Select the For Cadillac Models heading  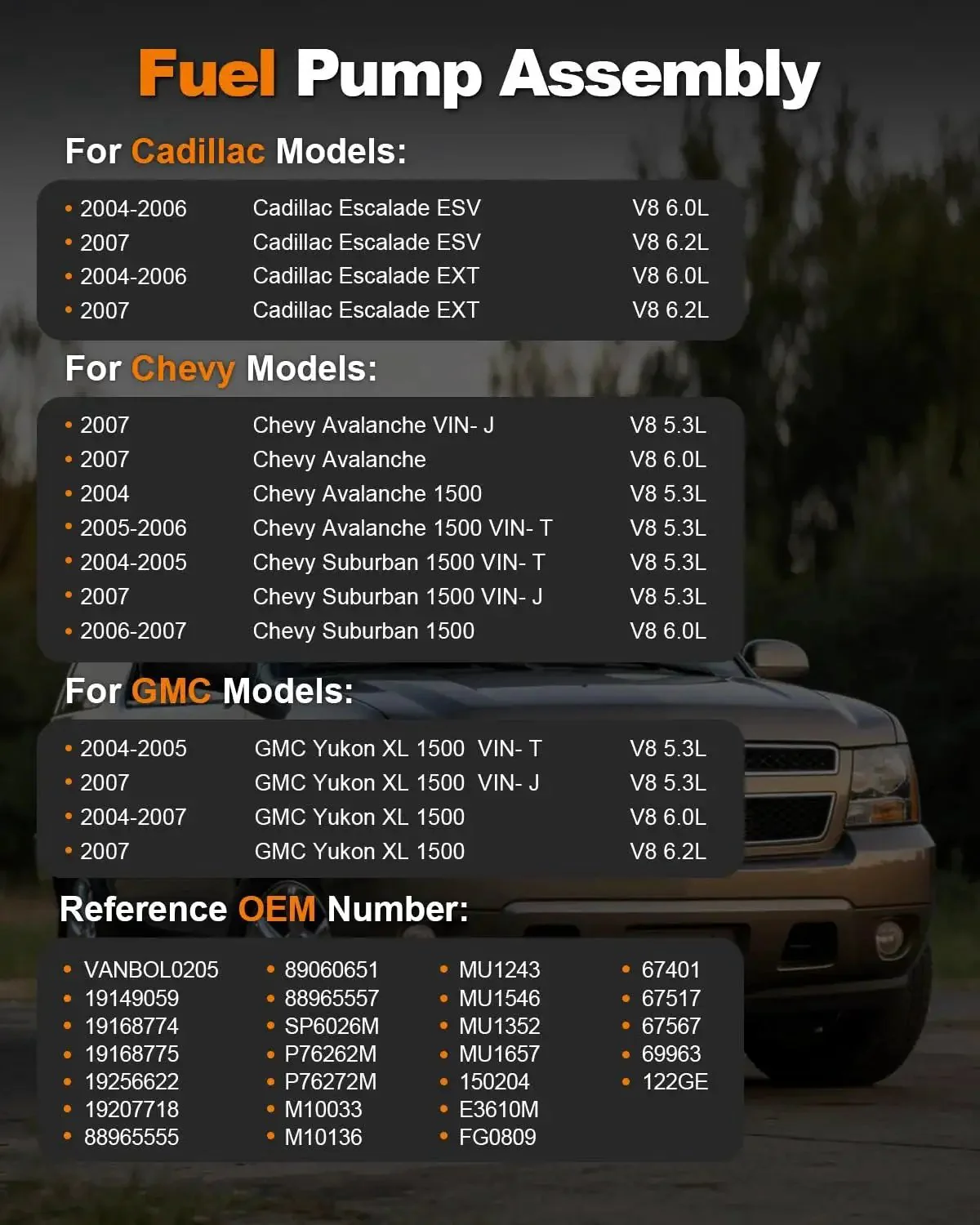tap(235, 151)
